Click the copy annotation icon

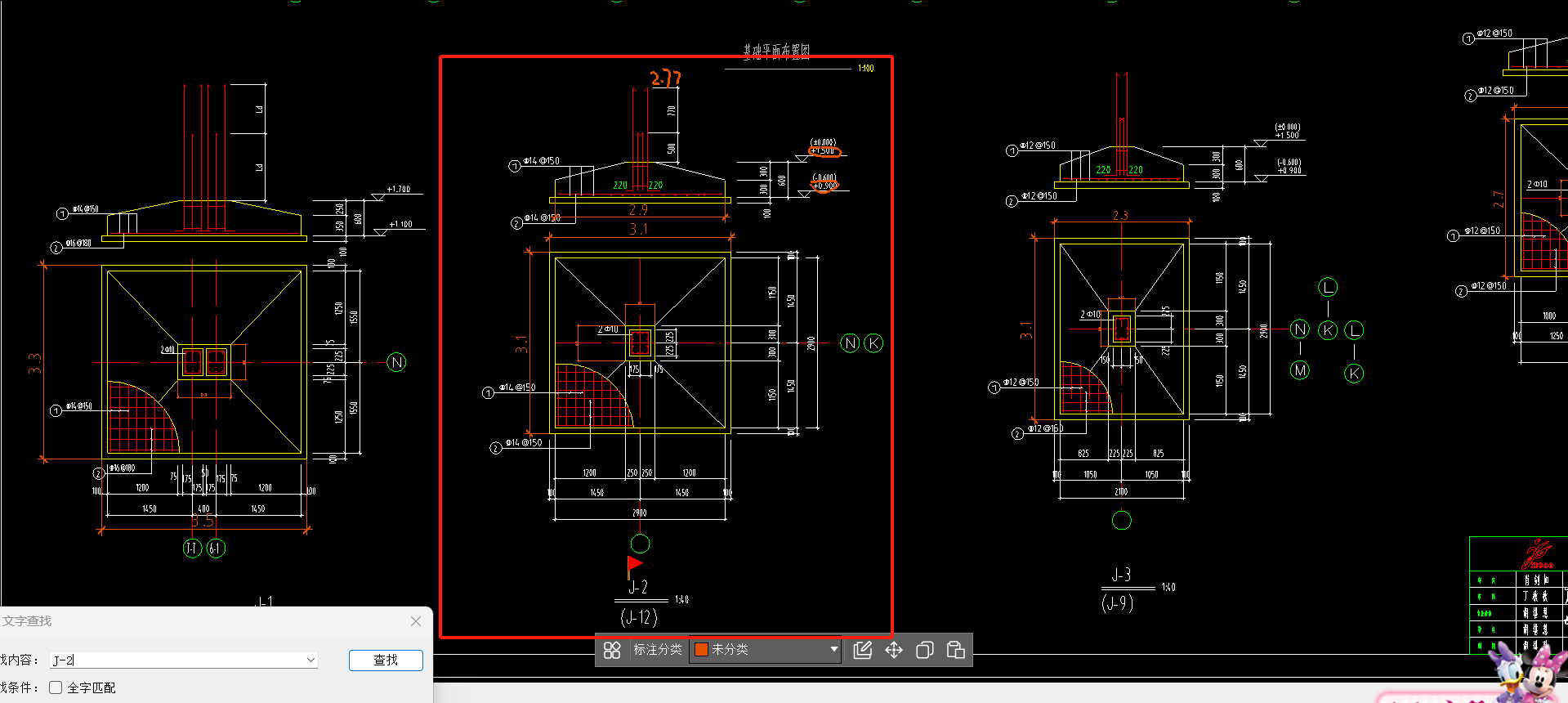click(925, 650)
